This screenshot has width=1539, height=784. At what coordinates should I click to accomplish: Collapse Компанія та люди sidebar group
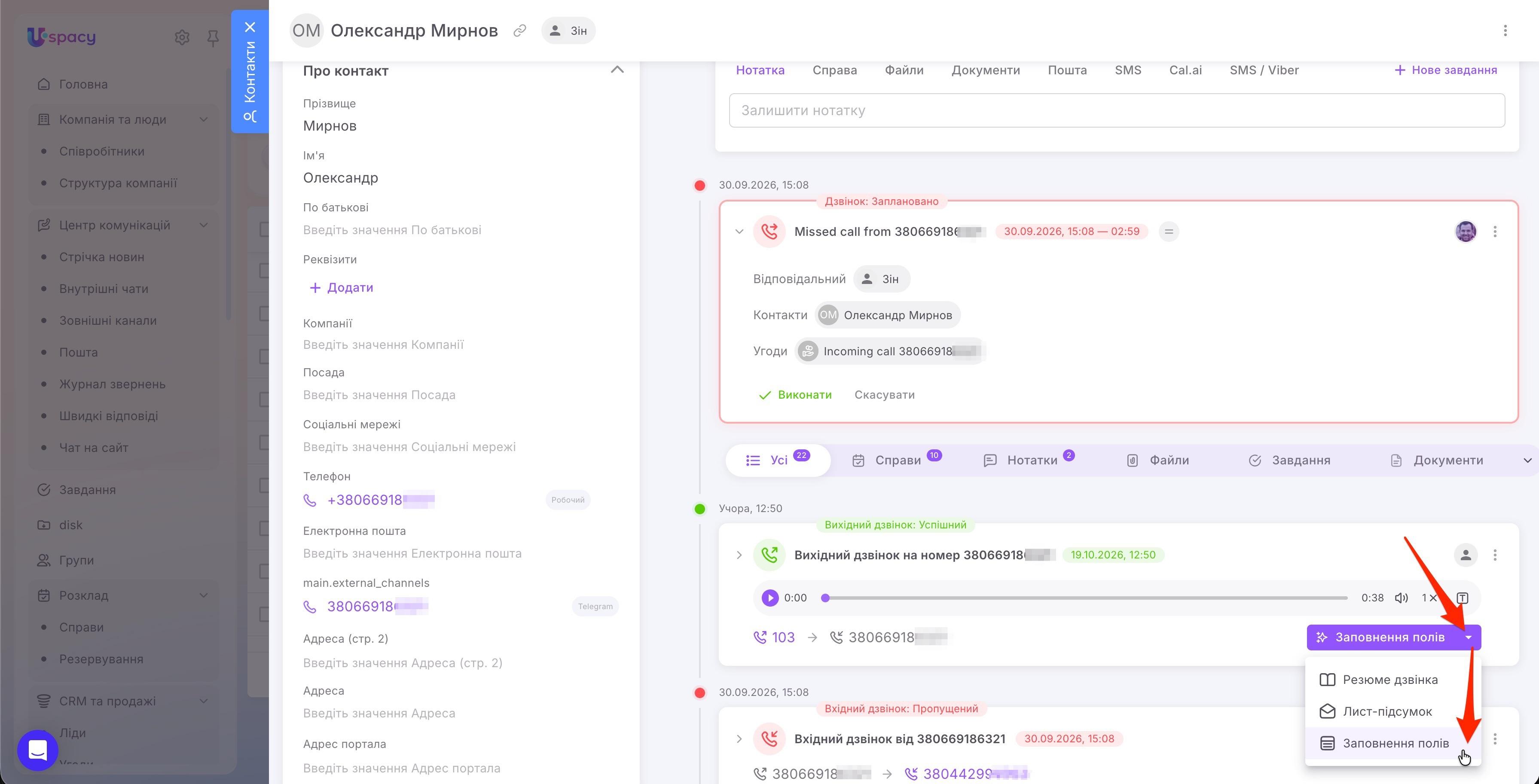click(x=203, y=119)
